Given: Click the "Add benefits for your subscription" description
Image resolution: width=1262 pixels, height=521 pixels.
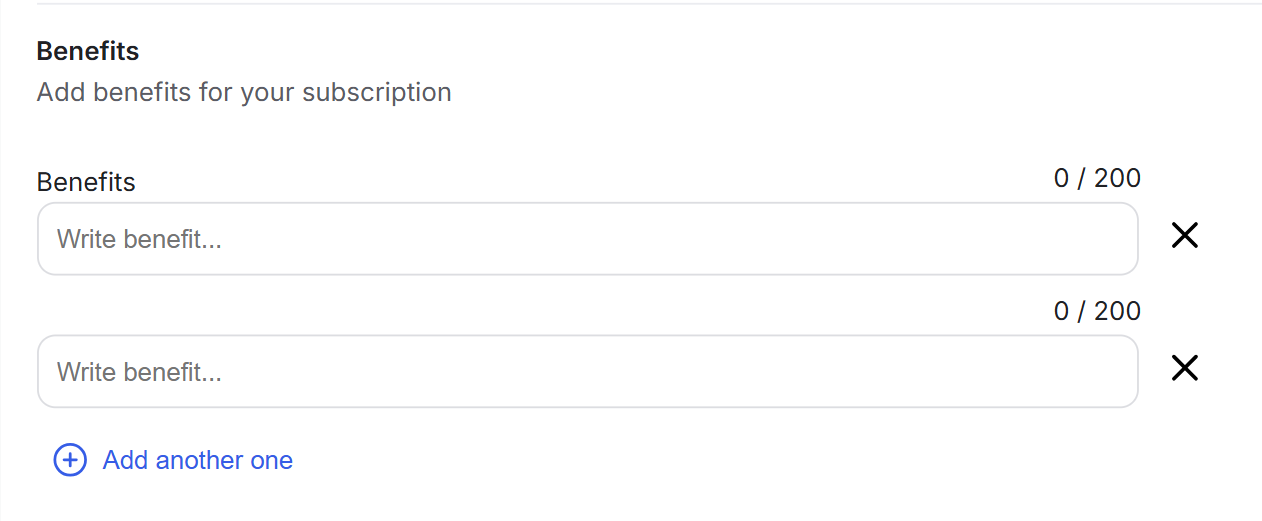Looking at the screenshot, I should coord(244,93).
